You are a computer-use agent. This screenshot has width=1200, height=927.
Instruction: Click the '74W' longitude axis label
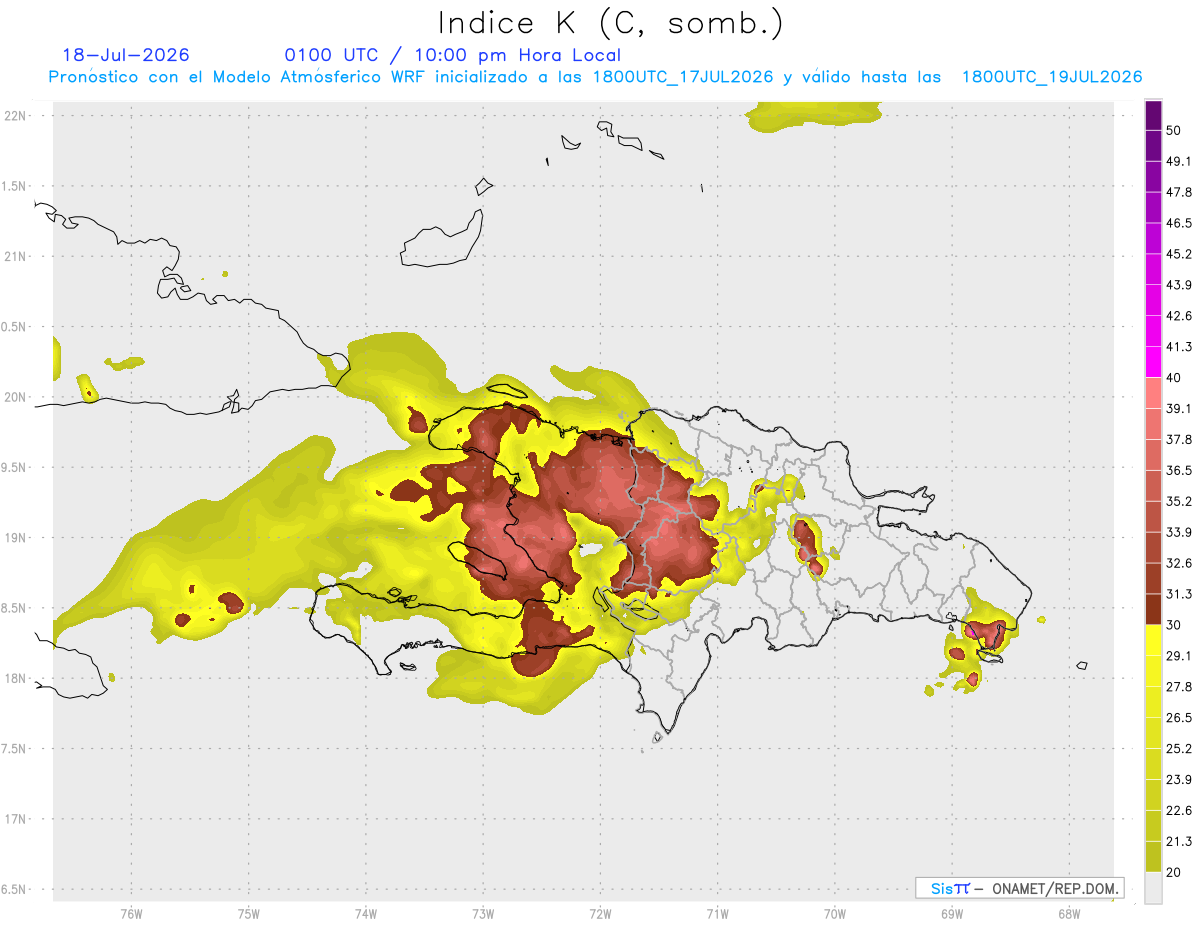[365, 914]
